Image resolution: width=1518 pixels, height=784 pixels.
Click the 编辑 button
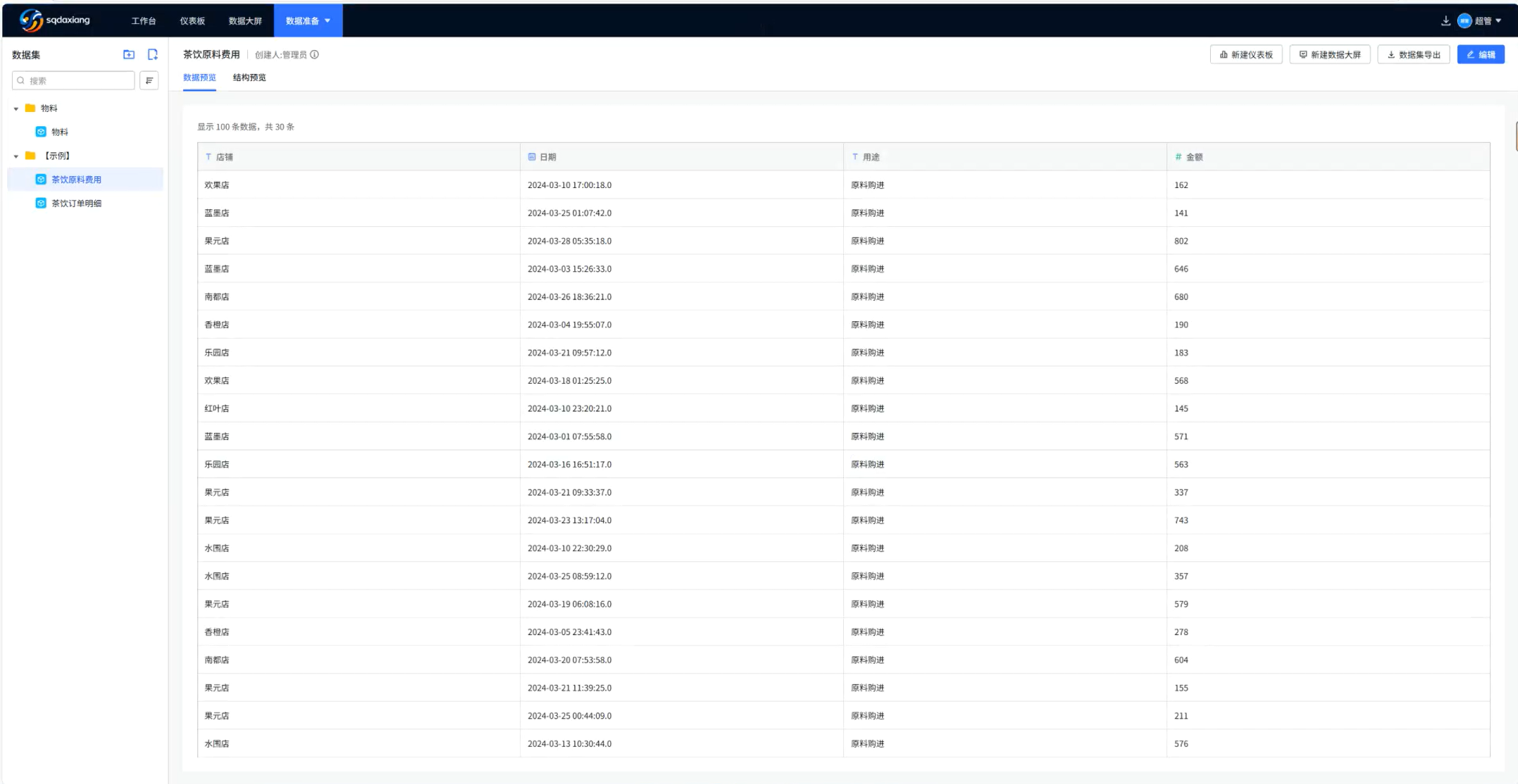tap(1480, 54)
